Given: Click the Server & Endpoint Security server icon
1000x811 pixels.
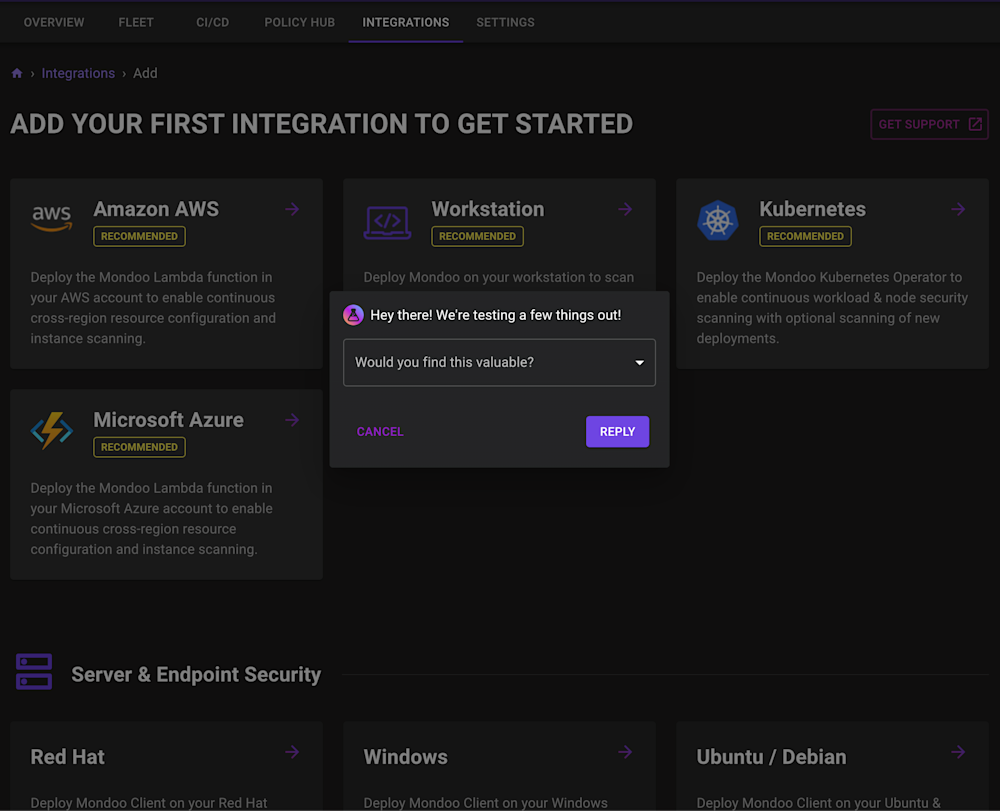Looking at the screenshot, I should [34, 671].
